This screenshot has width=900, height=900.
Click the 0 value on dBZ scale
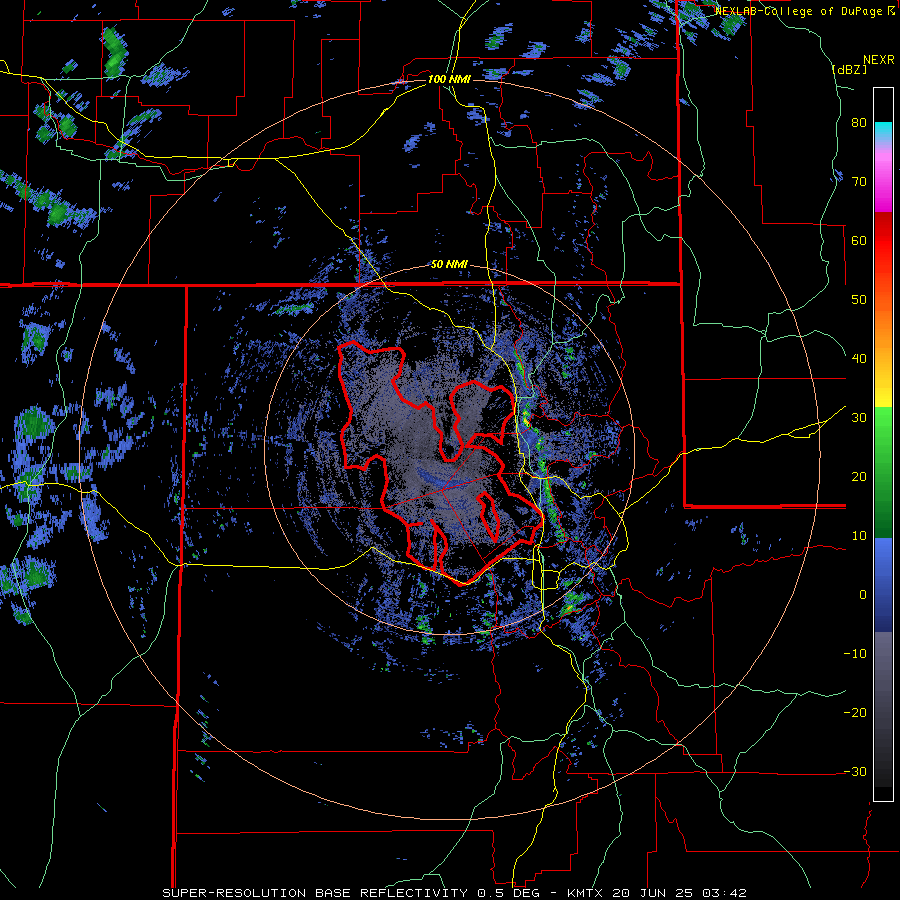coord(863,595)
